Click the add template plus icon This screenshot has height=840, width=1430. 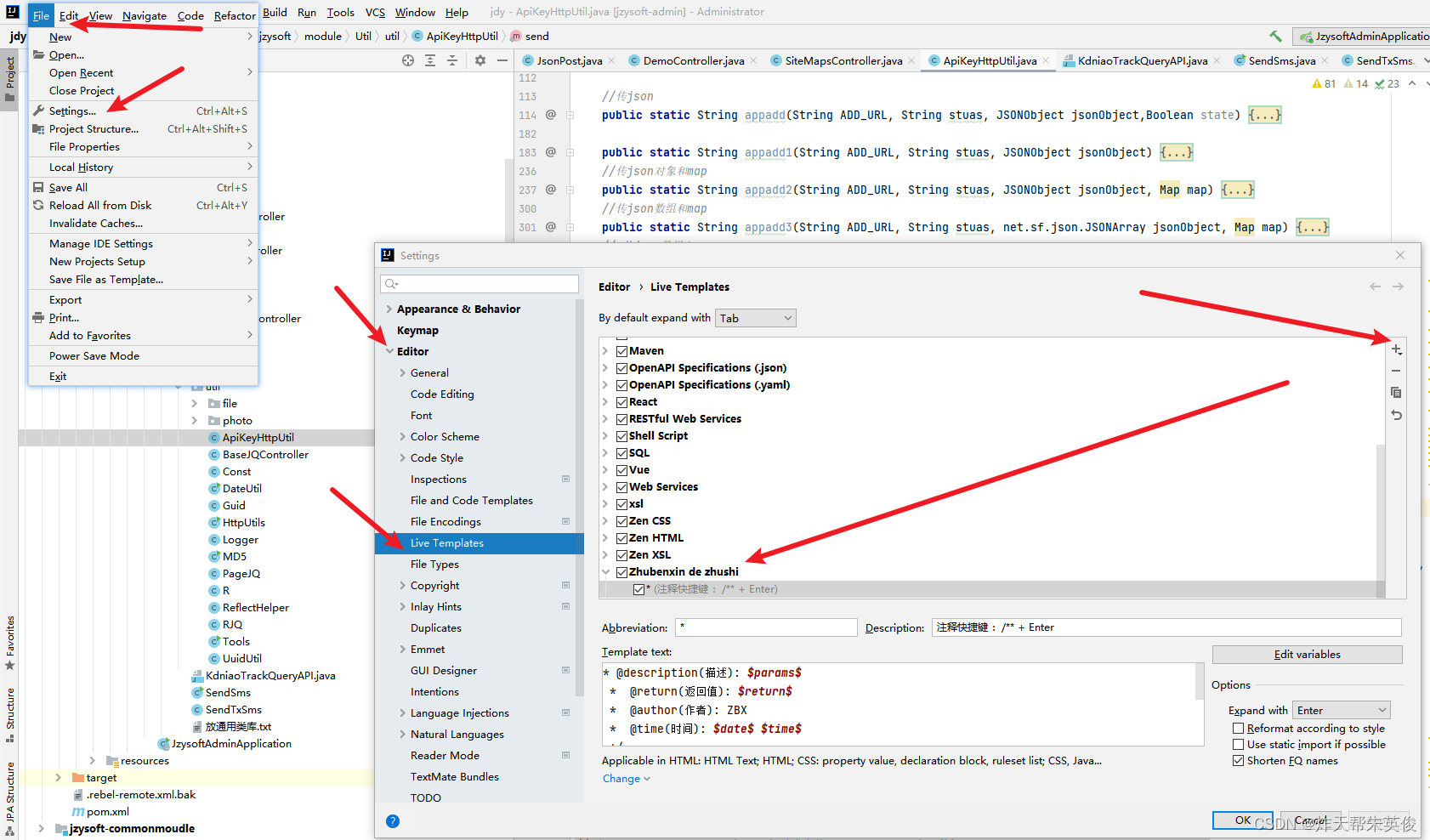[1396, 349]
